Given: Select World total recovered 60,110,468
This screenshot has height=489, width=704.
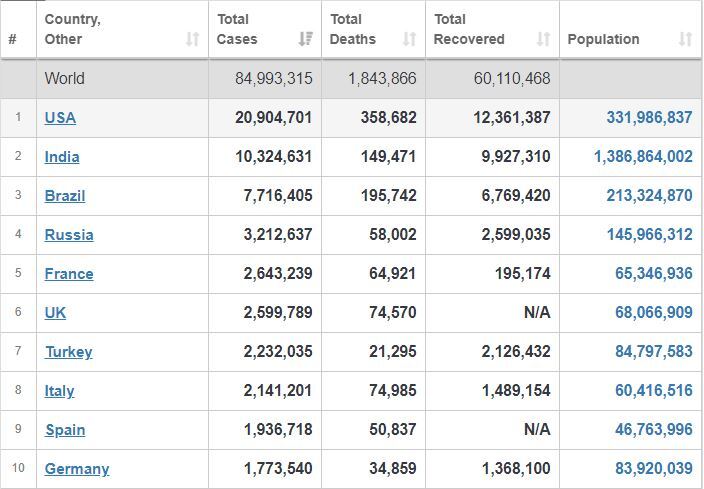Looking at the screenshot, I should (512, 79).
